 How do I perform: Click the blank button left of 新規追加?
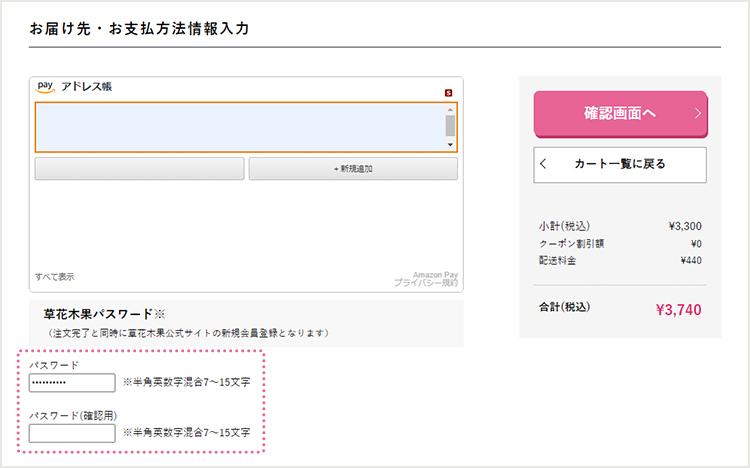point(139,168)
